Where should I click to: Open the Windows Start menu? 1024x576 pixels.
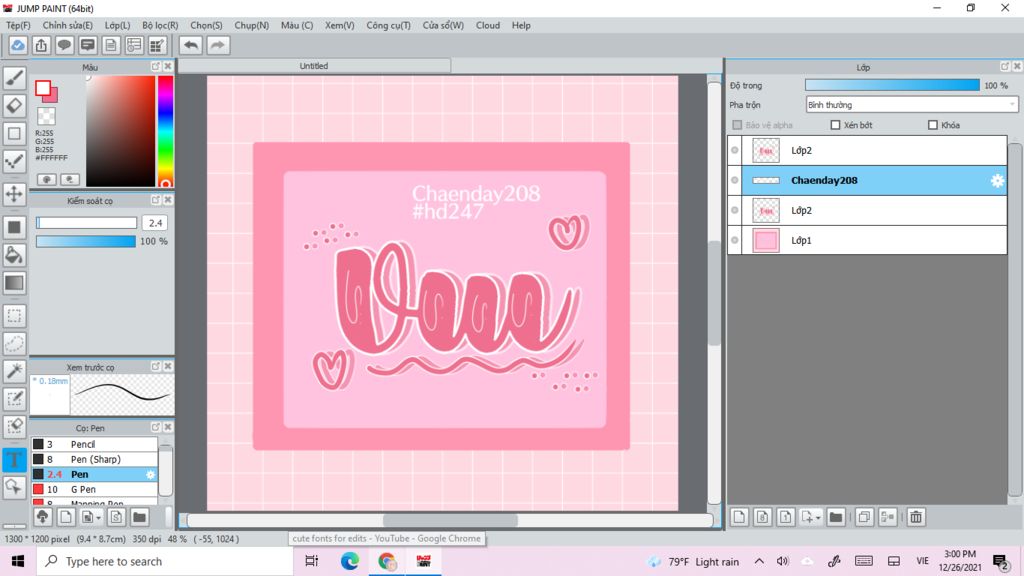pyautogui.click(x=18, y=562)
